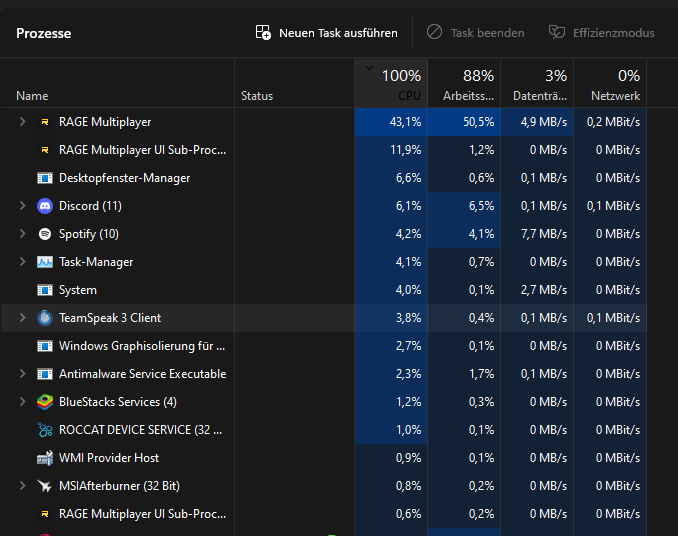Image resolution: width=678 pixels, height=536 pixels.
Task: Click the Prozesse heading
Action: (x=44, y=33)
